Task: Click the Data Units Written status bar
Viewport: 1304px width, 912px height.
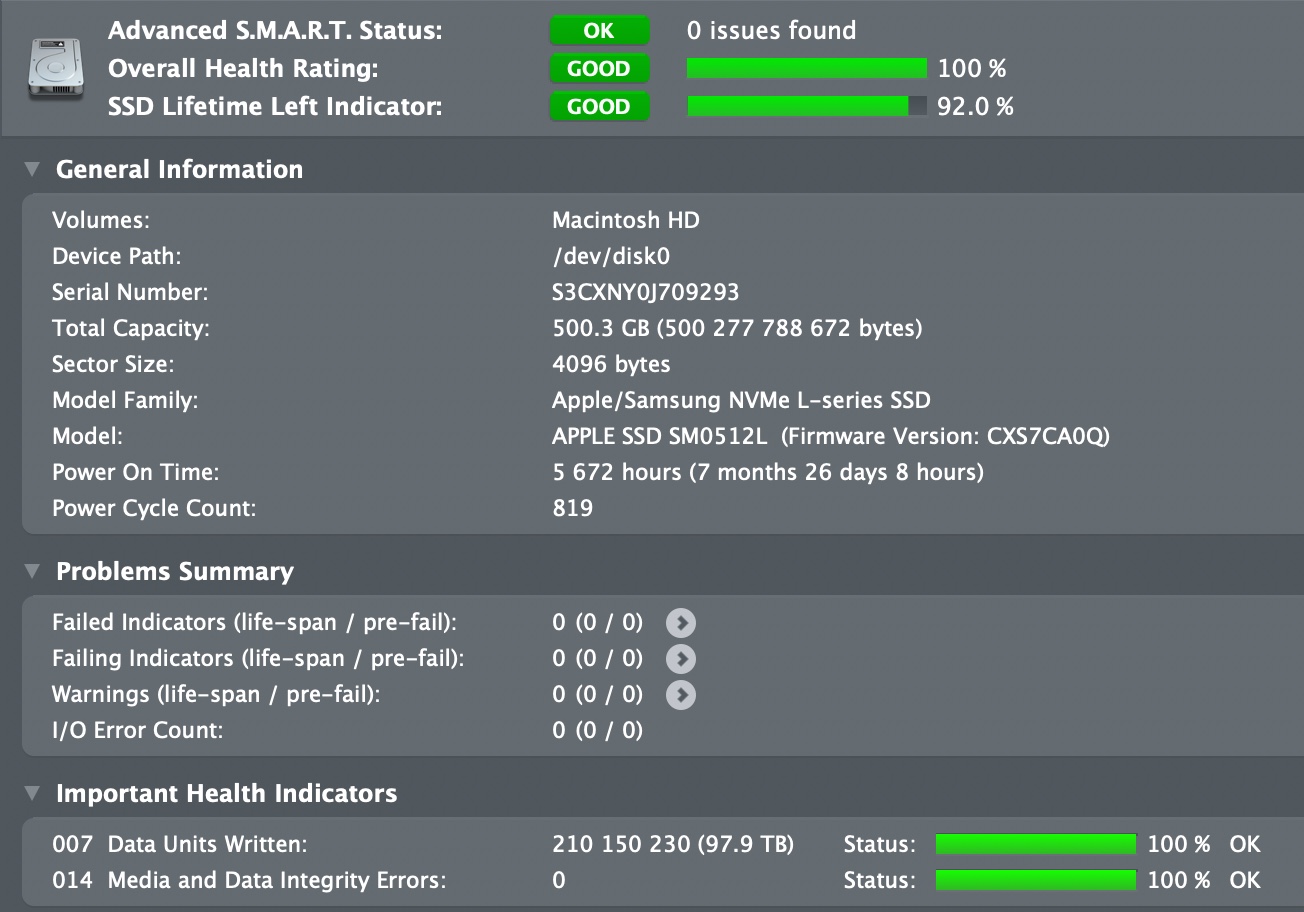Action: point(1035,845)
